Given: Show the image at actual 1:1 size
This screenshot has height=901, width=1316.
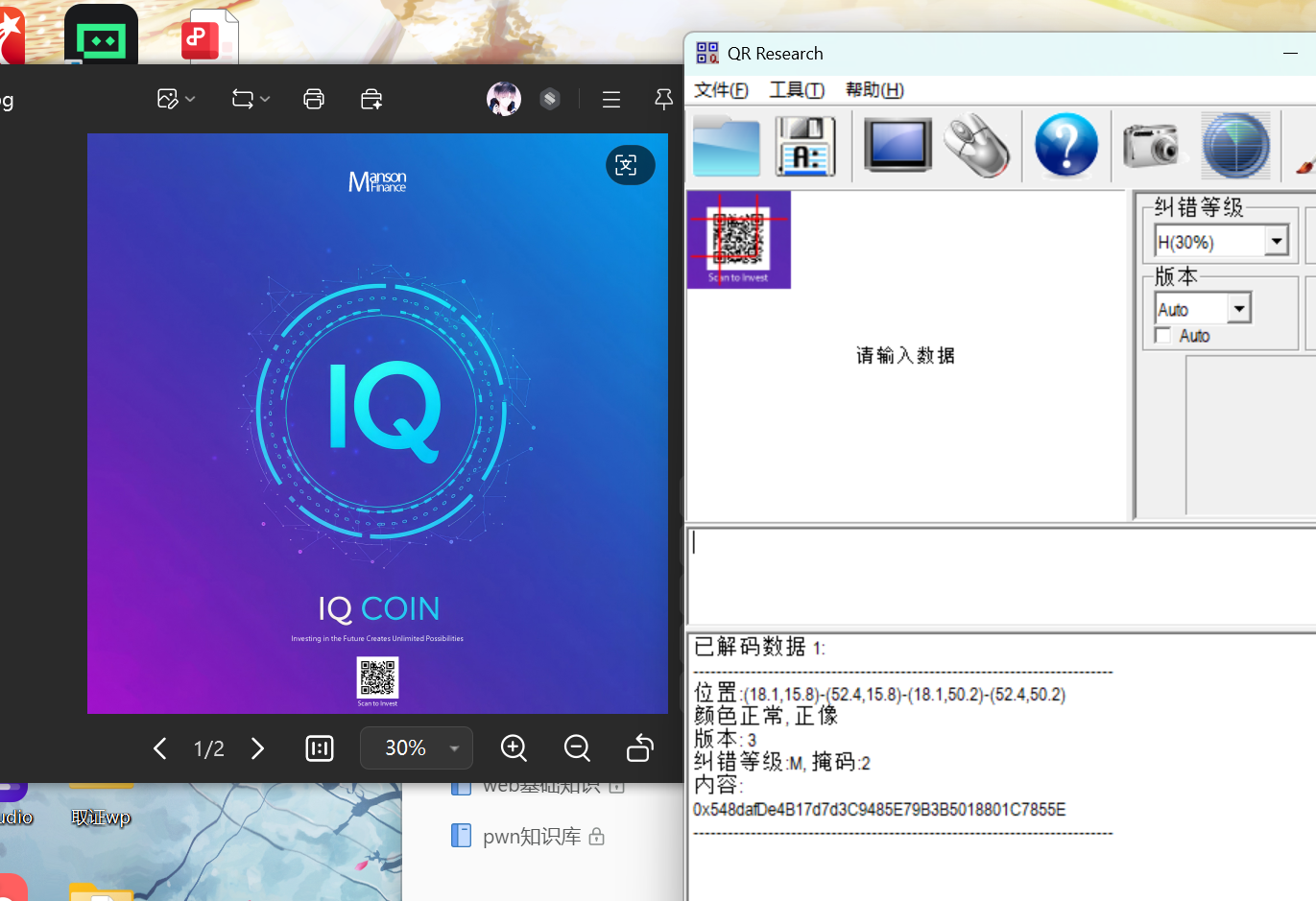Looking at the screenshot, I should tap(320, 748).
